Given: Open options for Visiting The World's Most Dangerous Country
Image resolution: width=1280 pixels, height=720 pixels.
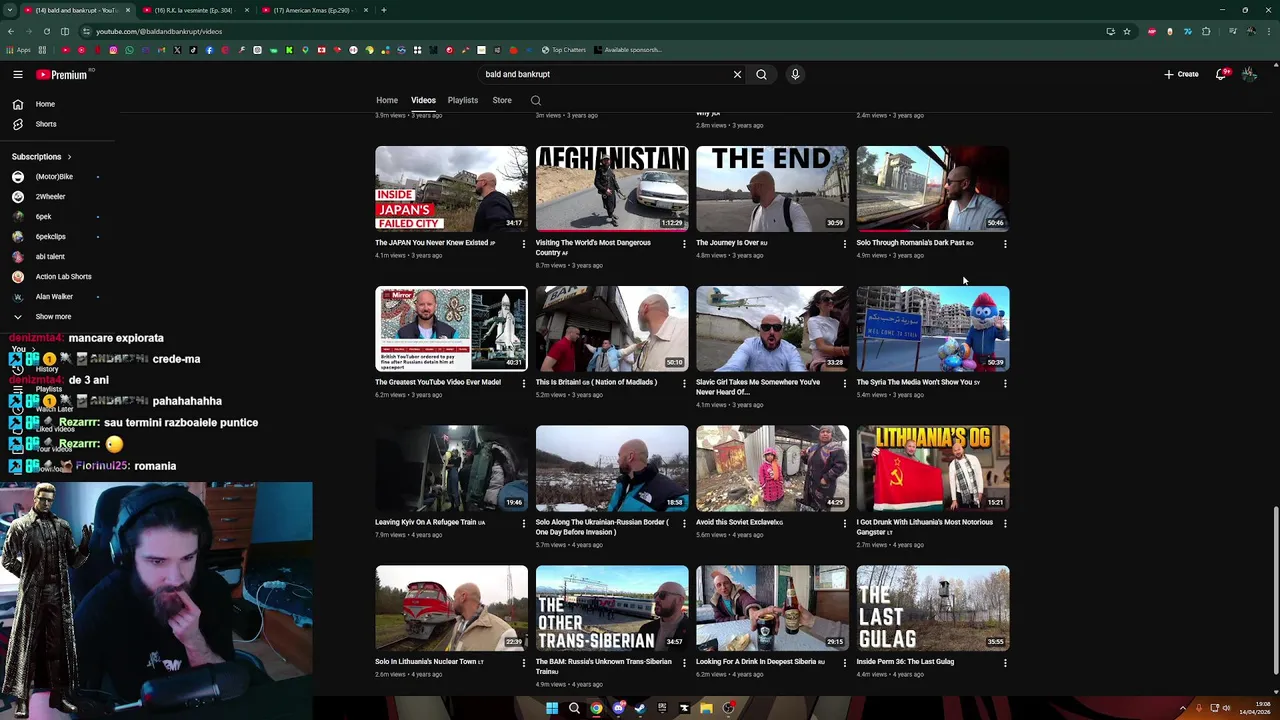Looking at the screenshot, I should pos(684,243).
